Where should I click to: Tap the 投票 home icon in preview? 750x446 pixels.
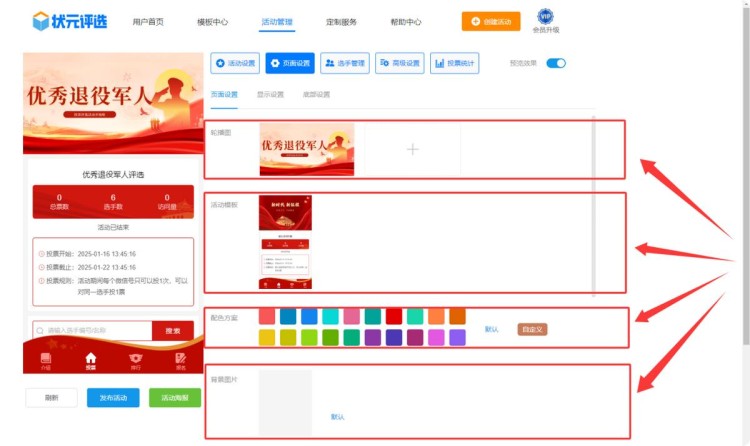click(91, 360)
